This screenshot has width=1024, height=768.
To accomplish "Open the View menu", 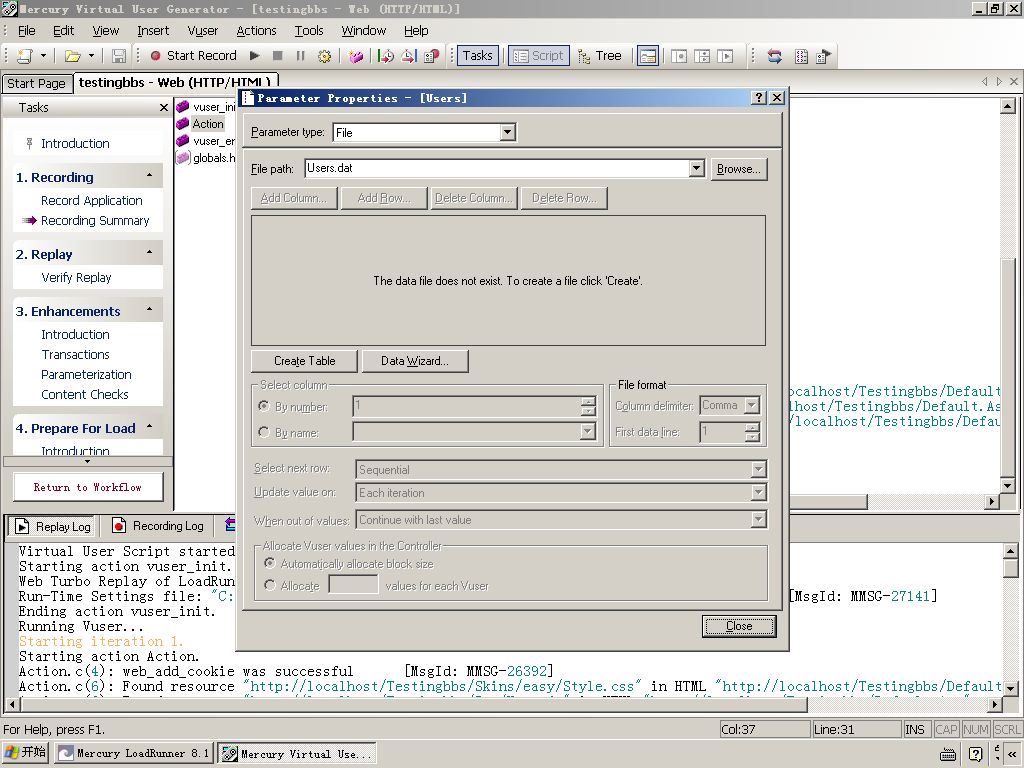I will [x=105, y=31].
